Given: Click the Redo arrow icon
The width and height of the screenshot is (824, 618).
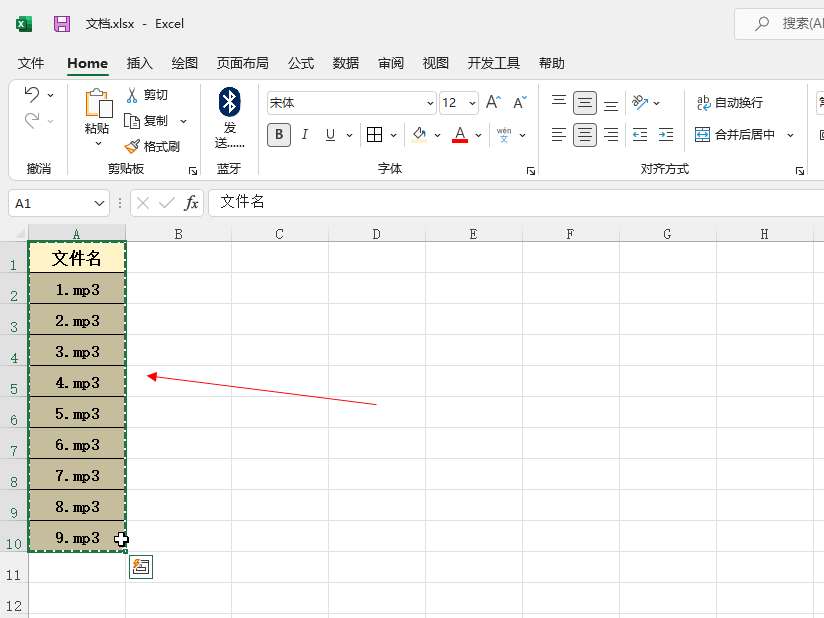Looking at the screenshot, I should pos(32,121).
